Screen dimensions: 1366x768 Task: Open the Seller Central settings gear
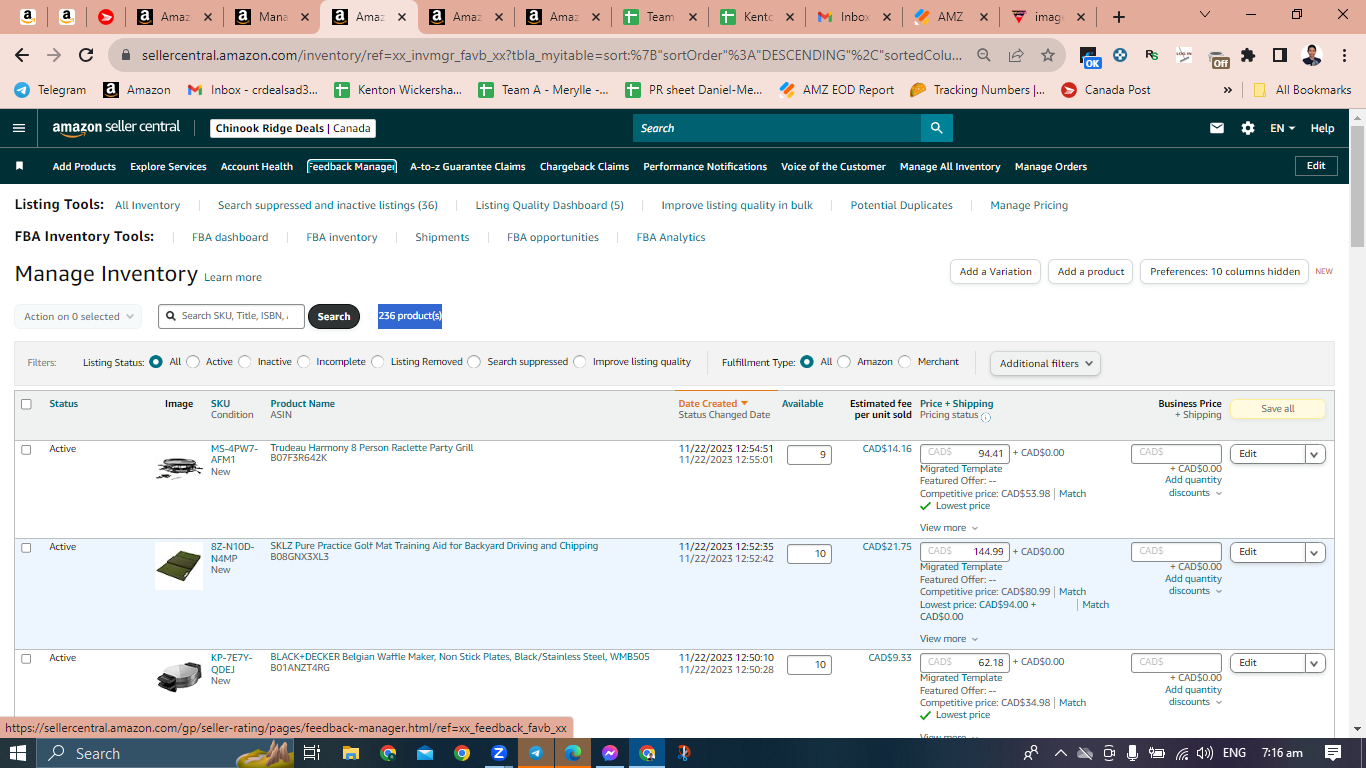(x=1248, y=128)
